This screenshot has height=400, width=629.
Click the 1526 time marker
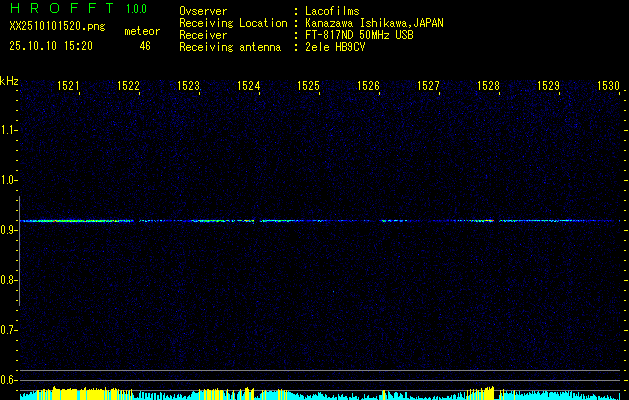click(x=369, y=87)
